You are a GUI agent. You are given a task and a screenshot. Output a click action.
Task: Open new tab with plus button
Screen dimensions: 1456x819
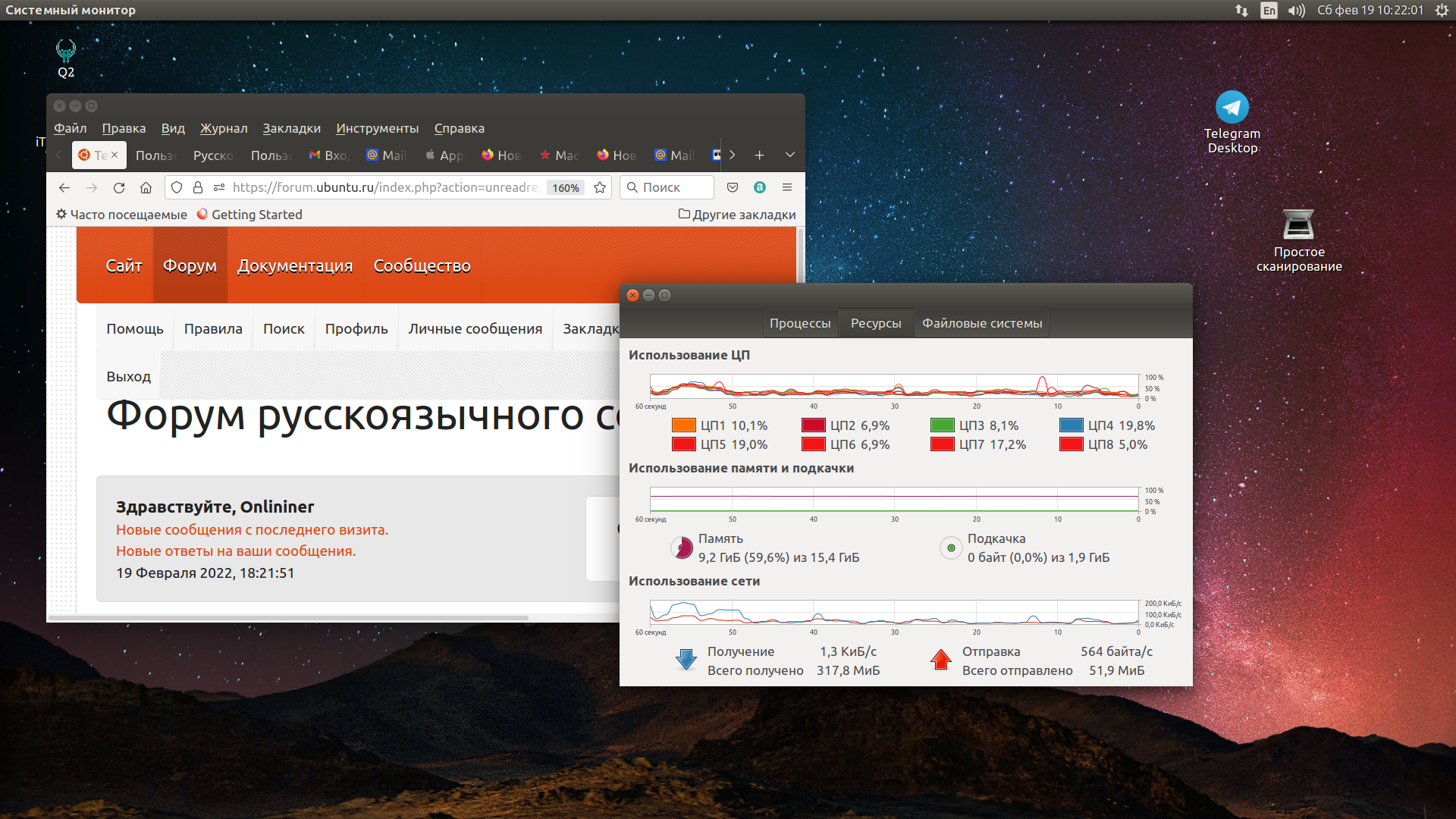(759, 155)
